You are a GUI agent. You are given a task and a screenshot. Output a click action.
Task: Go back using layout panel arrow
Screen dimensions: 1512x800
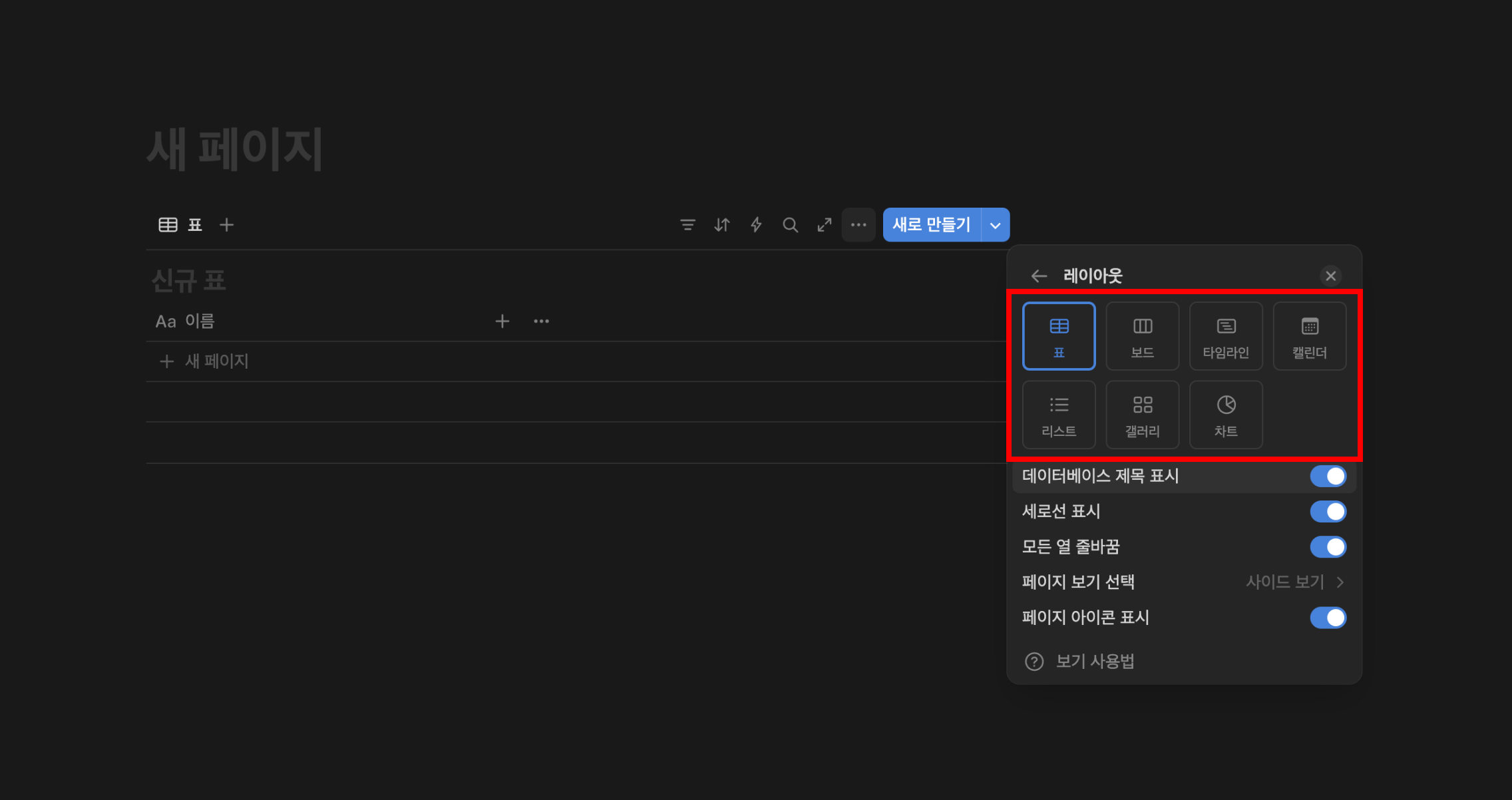pyautogui.click(x=1039, y=276)
